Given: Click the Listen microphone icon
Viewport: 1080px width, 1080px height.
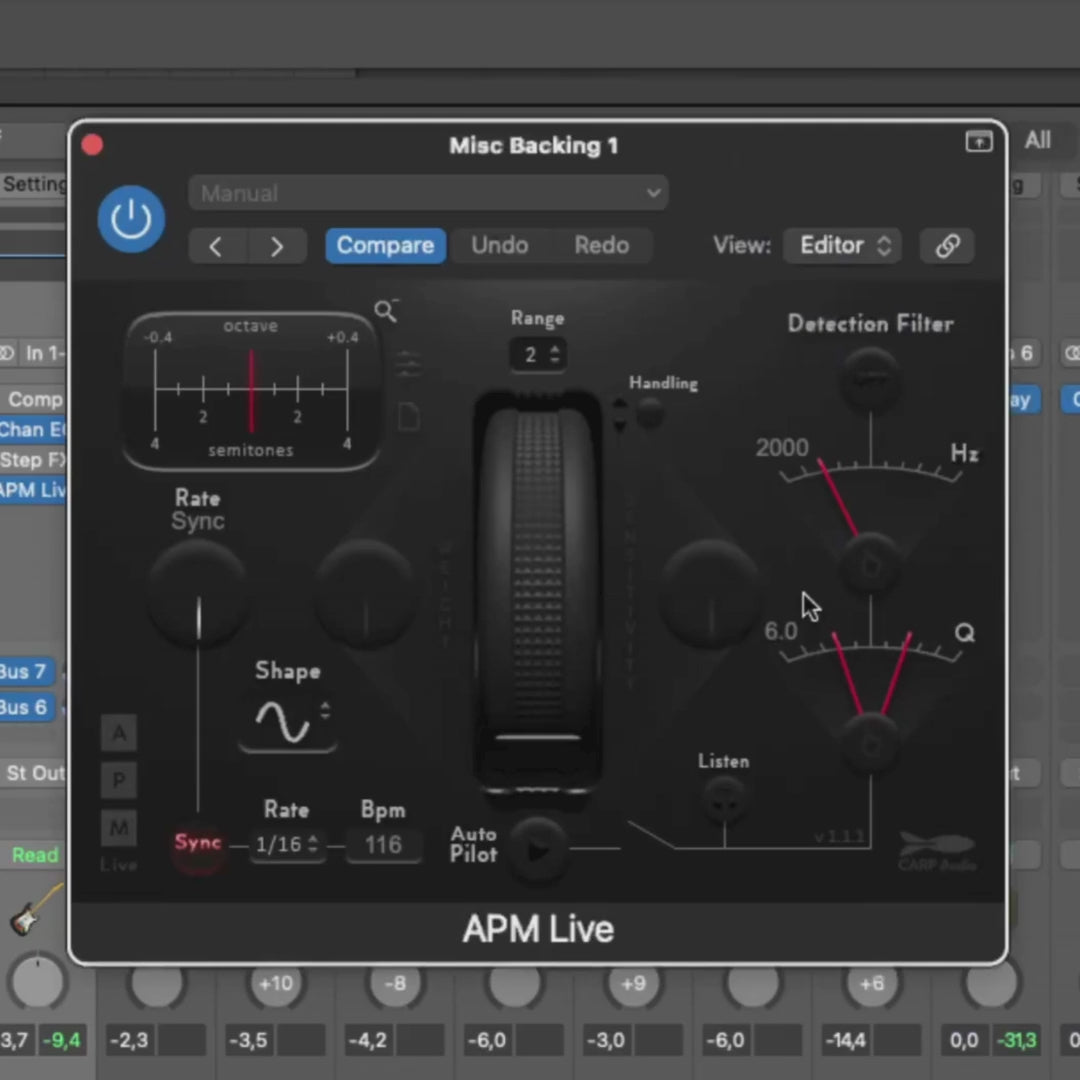Looking at the screenshot, I should point(723,800).
